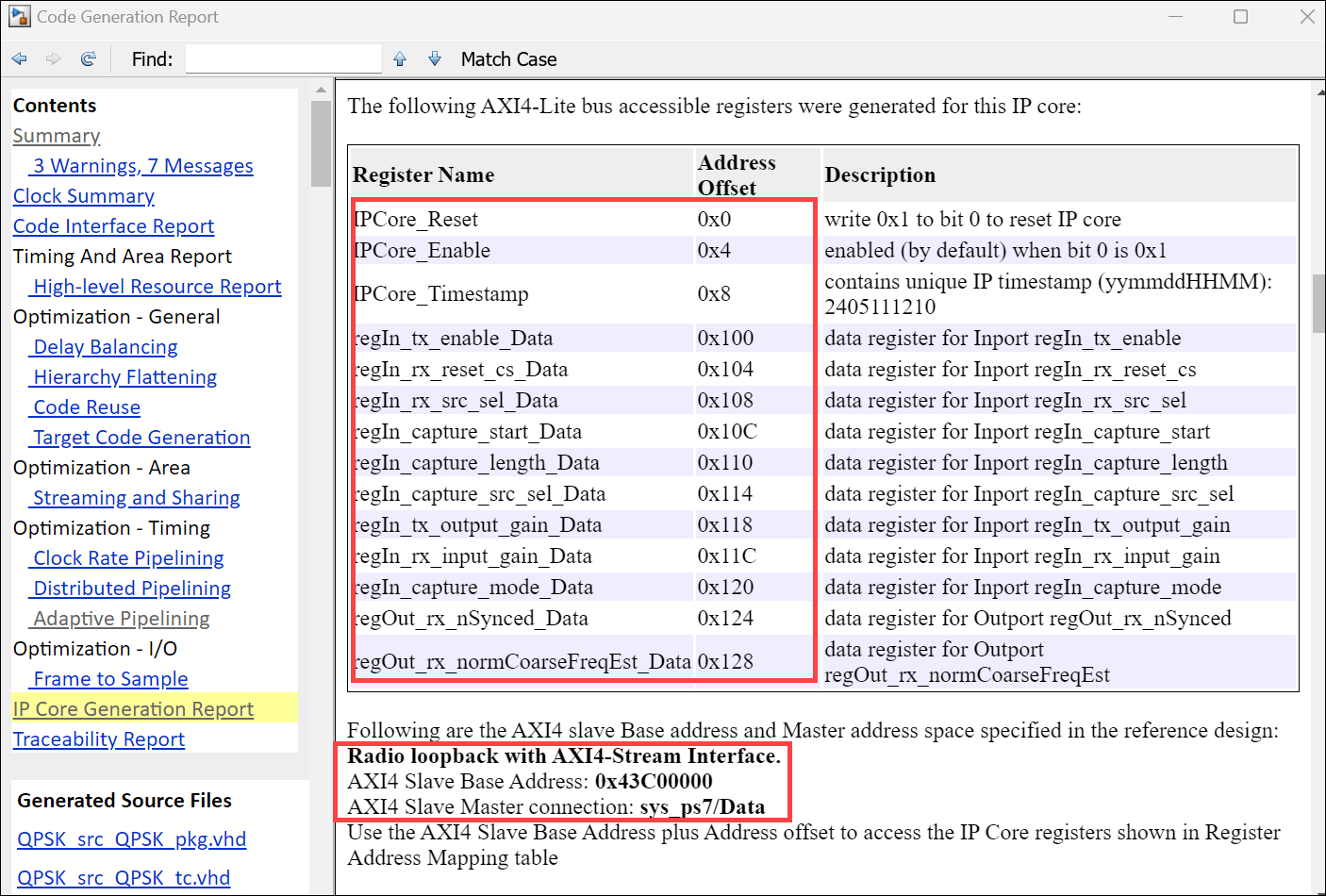Select Code Interface Report
The image size is (1326, 896).
tap(113, 226)
